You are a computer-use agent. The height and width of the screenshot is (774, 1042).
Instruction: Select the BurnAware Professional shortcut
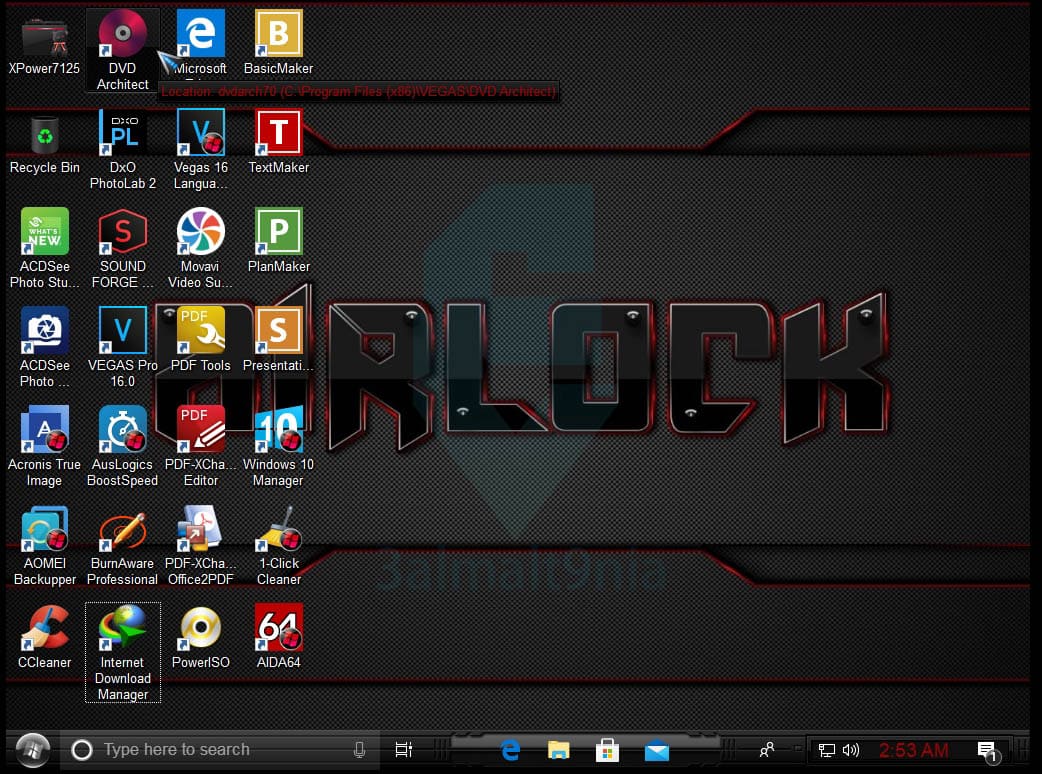123,545
